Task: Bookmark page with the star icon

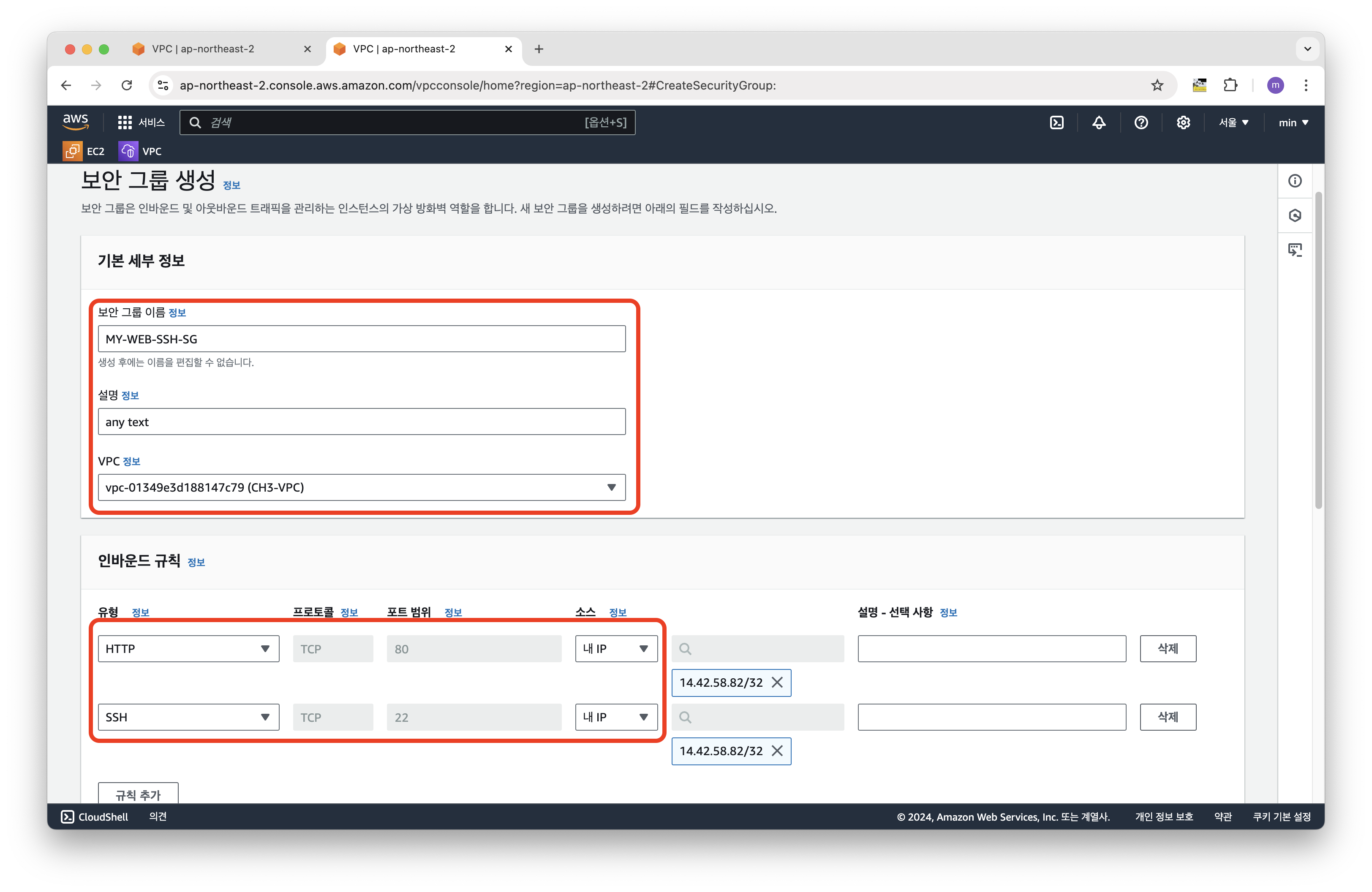Action: 1157,85
